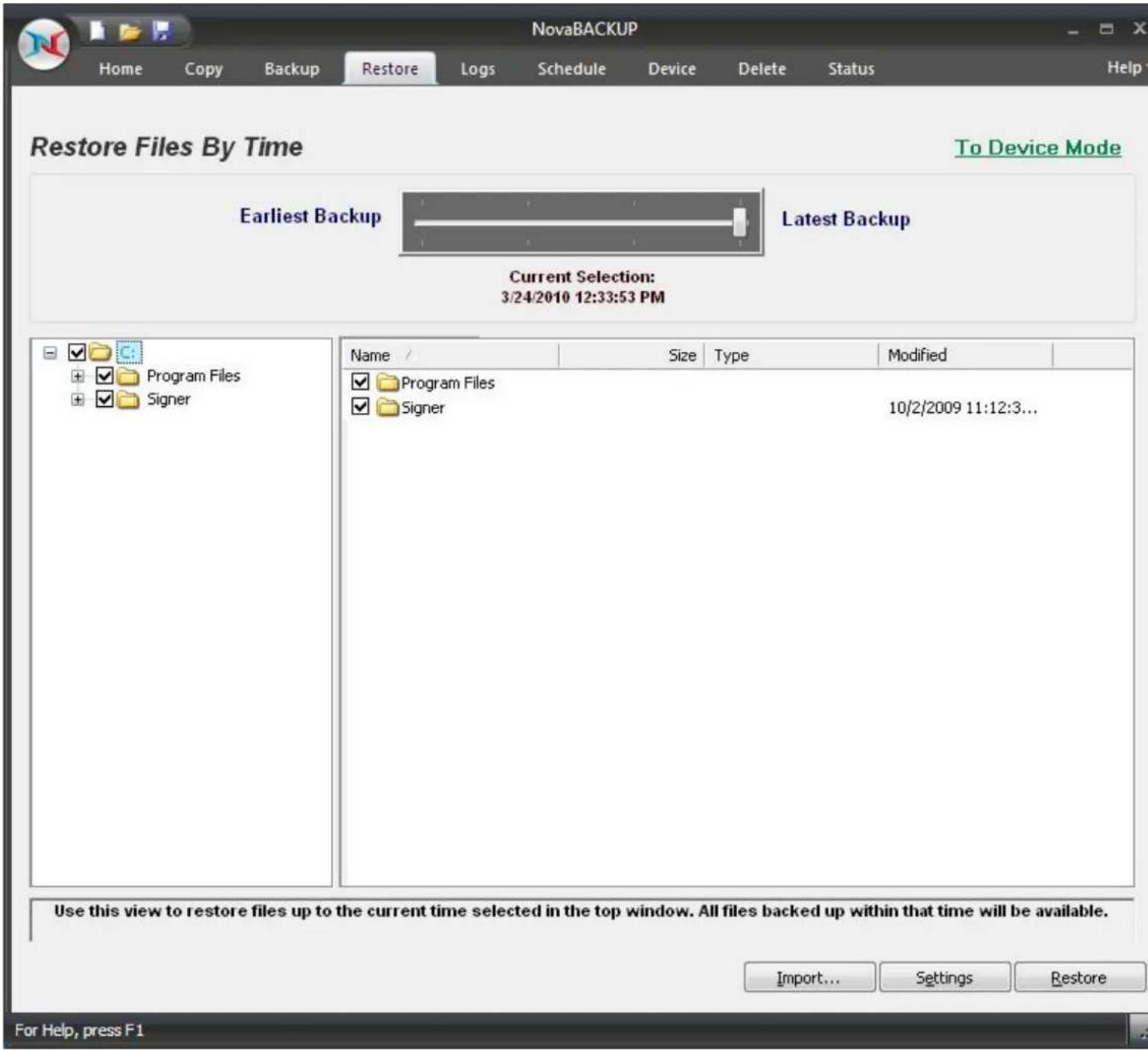Uncheck Program Files checkbox in file list

361,382
